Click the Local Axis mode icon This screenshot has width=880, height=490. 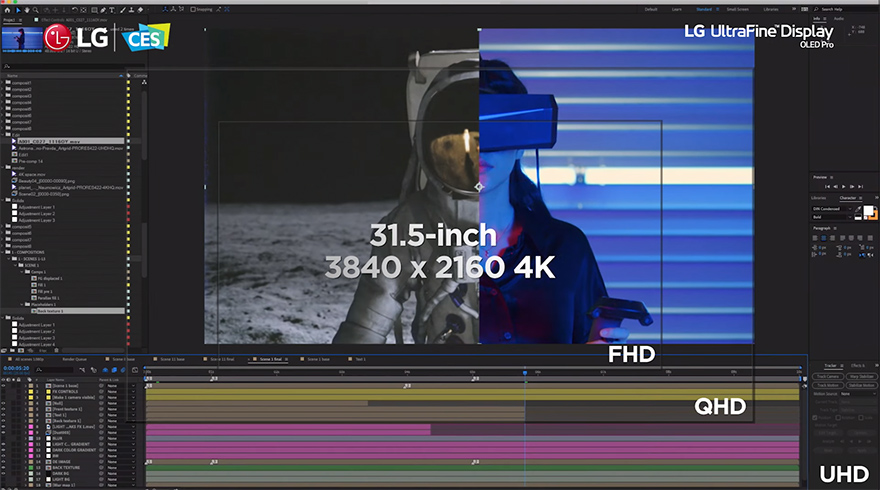pyautogui.click(x=166, y=10)
